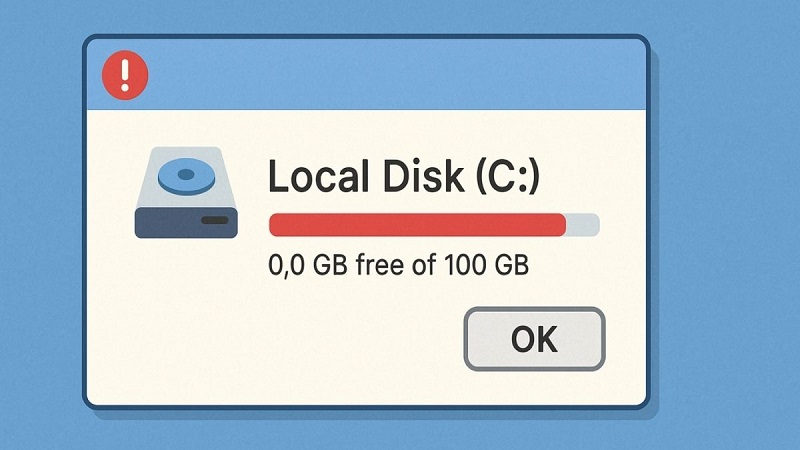Click the red used-space portion of the bar
The width and height of the screenshot is (800, 450).
point(417,225)
